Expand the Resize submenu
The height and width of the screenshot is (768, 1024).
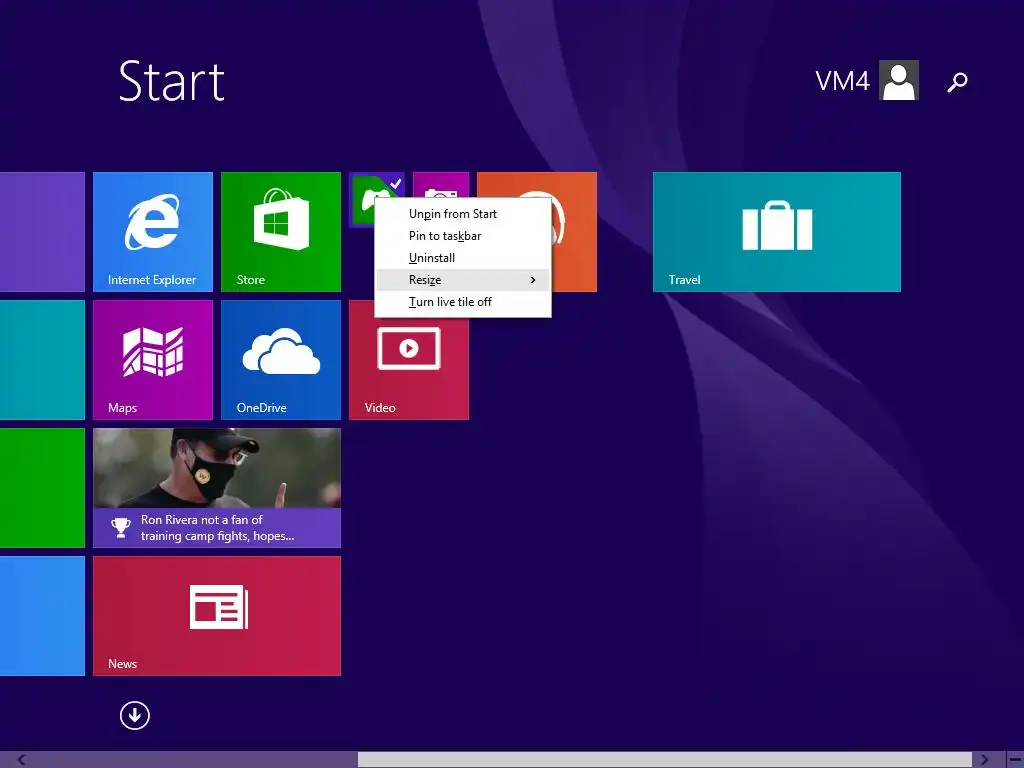[x=463, y=280]
